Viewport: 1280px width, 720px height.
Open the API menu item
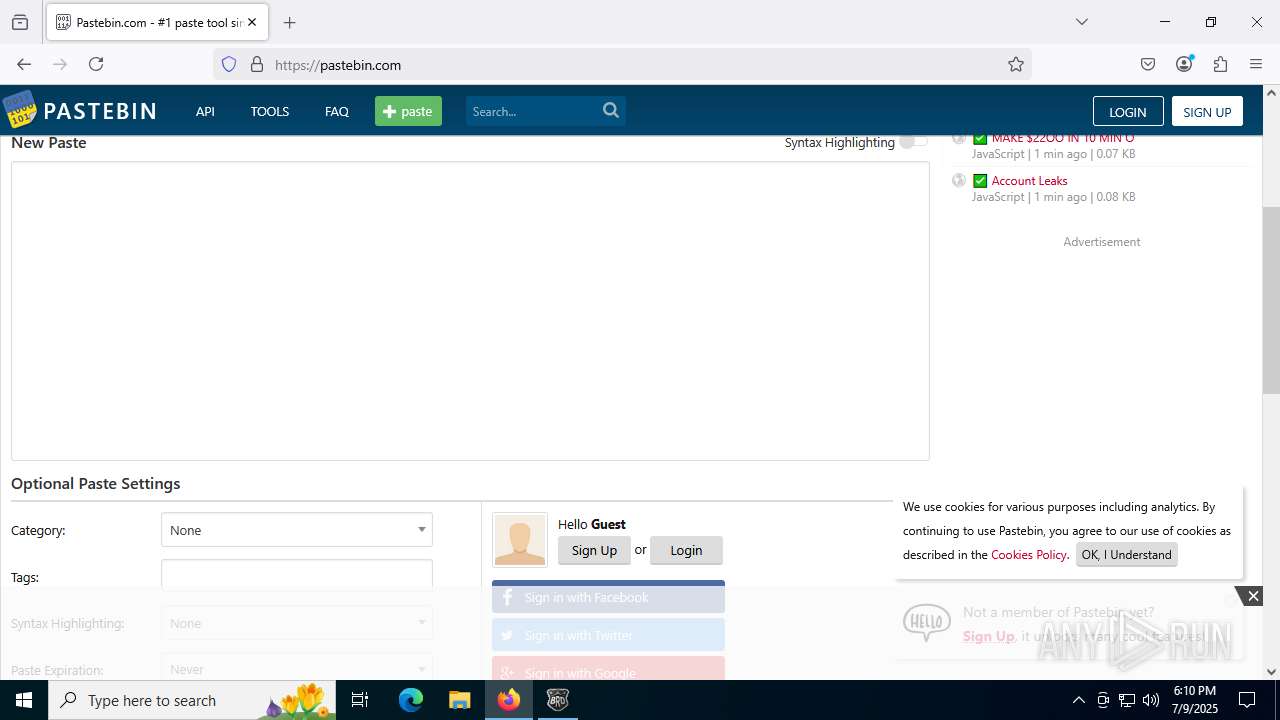(x=205, y=111)
